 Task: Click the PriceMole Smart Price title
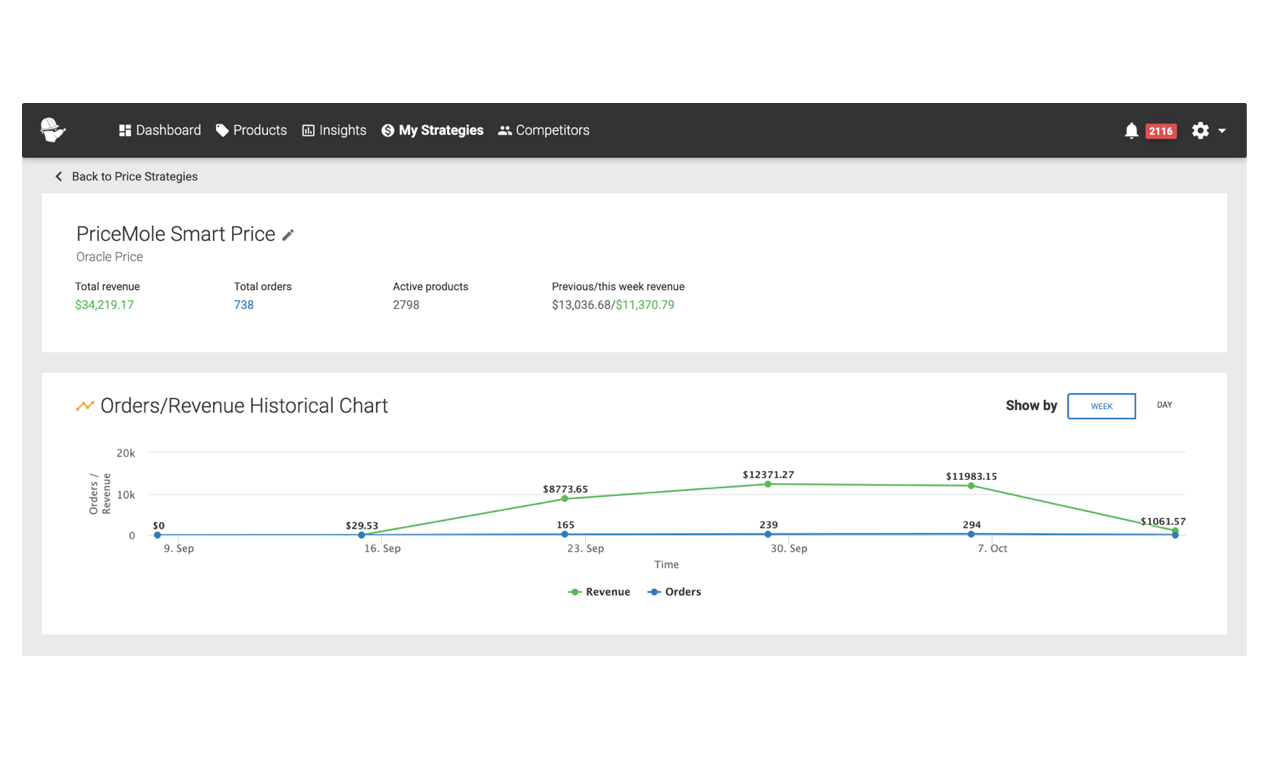[176, 234]
